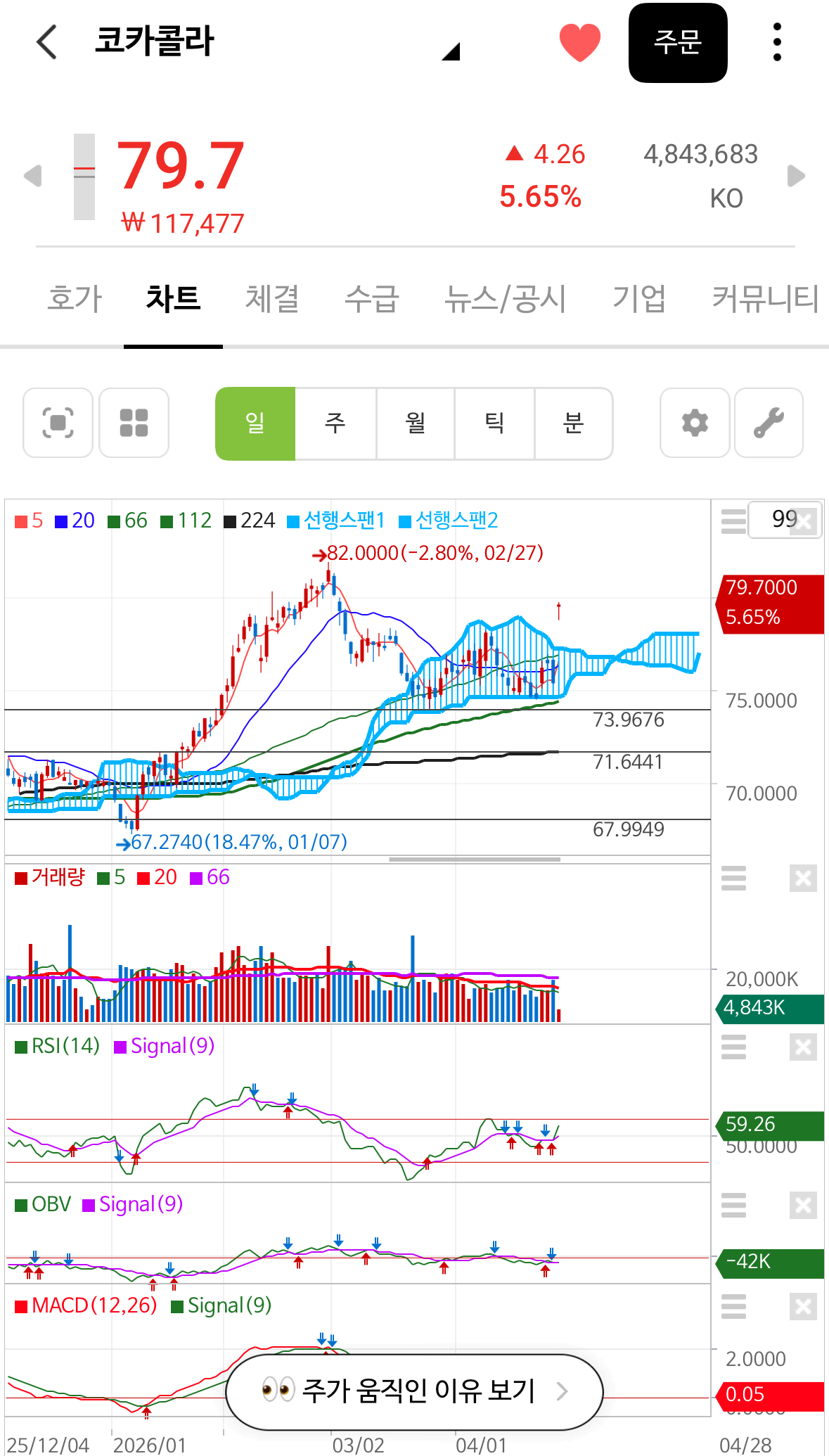The image size is (829, 1456).
Task: Expand the volume panel menu handle
Action: [733, 879]
